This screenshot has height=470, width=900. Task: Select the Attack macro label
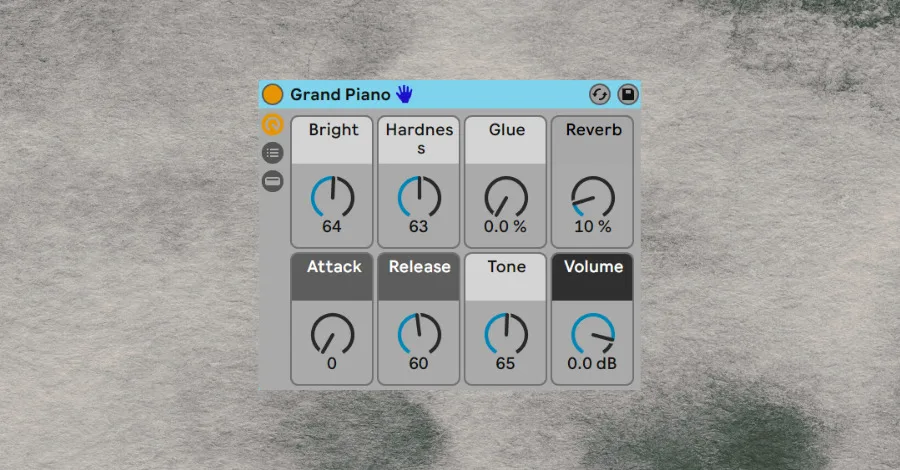click(334, 266)
